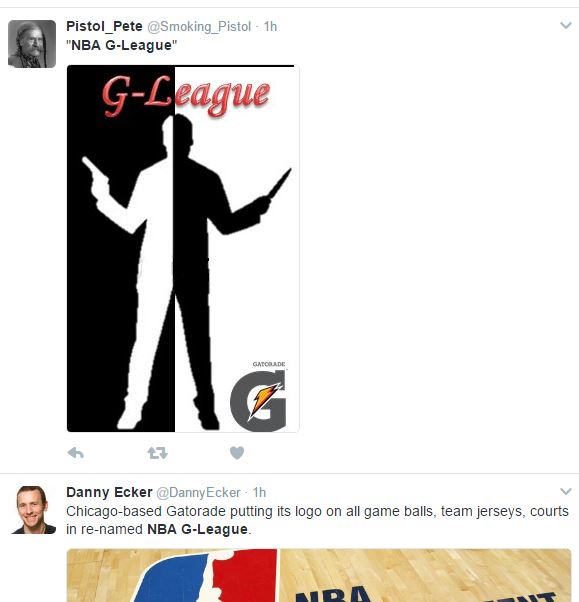Open the 1h timestamp on Danny Ecker's tweet
Viewport: 579px width, 602px height.
[259, 493]
